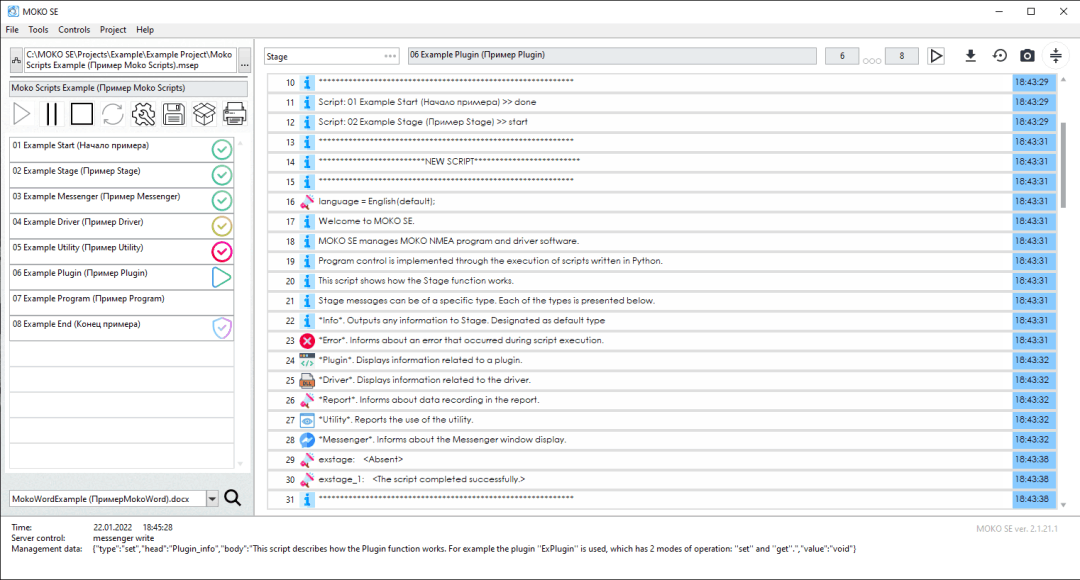Viewport: 1080px width, 580px height.
Task: Click log line 'Welcome to MOKO SE.'
Action: click(x=366, y=221)
